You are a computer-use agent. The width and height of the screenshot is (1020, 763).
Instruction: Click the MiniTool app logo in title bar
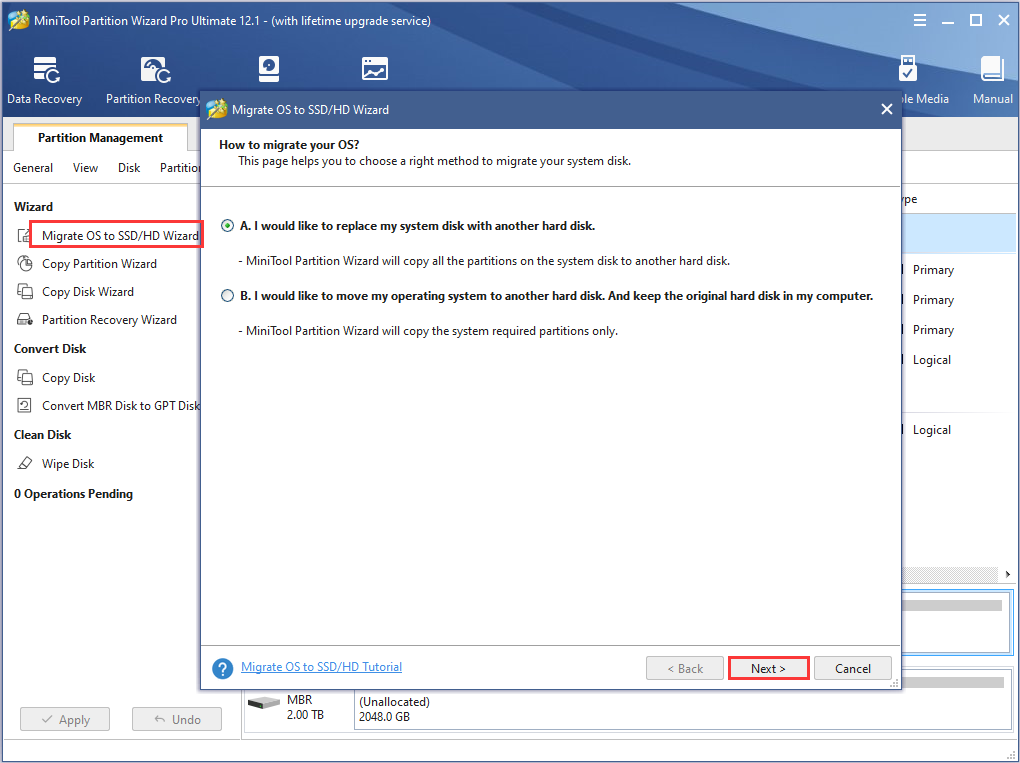point(18,21)
